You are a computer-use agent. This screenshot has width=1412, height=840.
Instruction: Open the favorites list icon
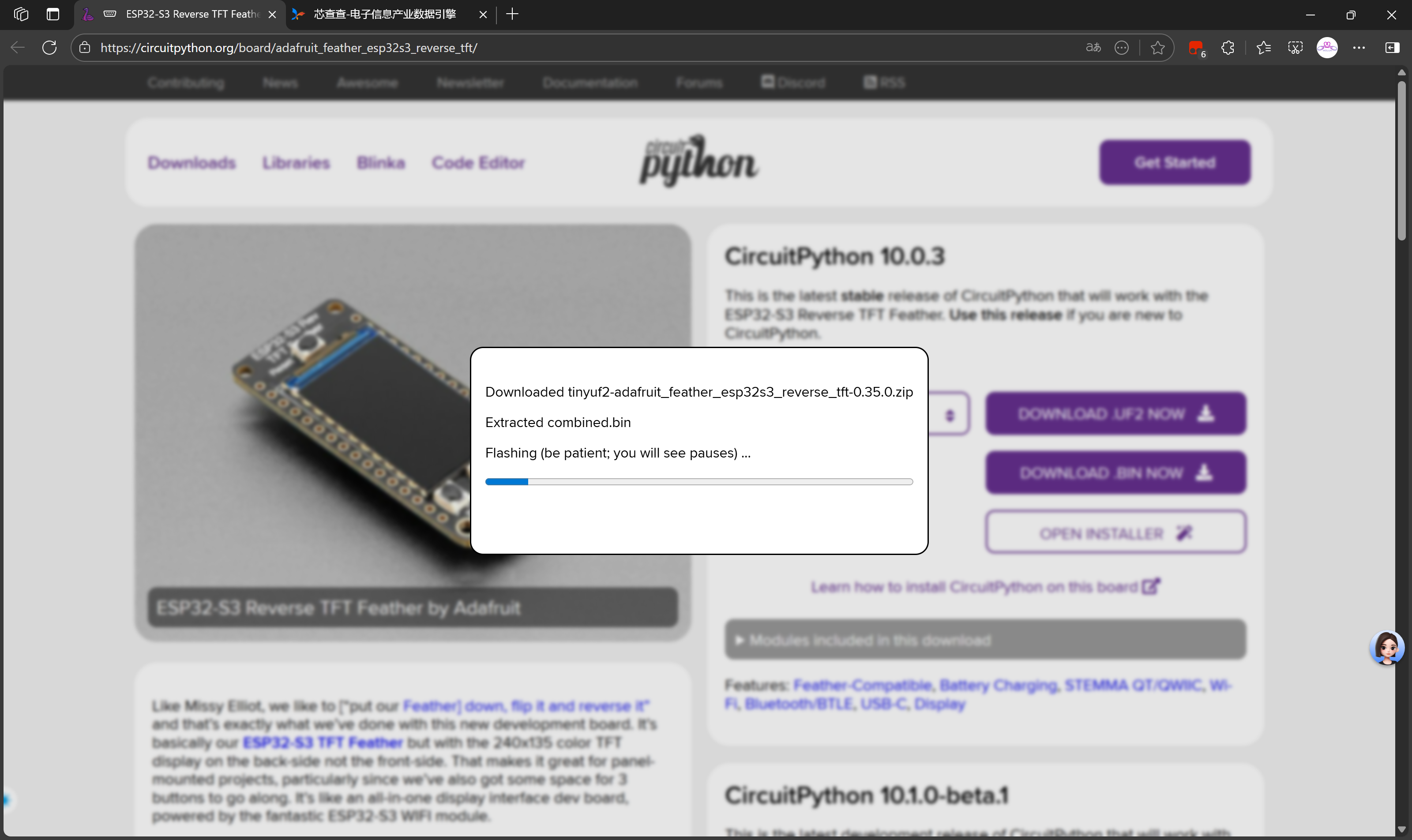pyautogui.click(x=1263, y=48)
